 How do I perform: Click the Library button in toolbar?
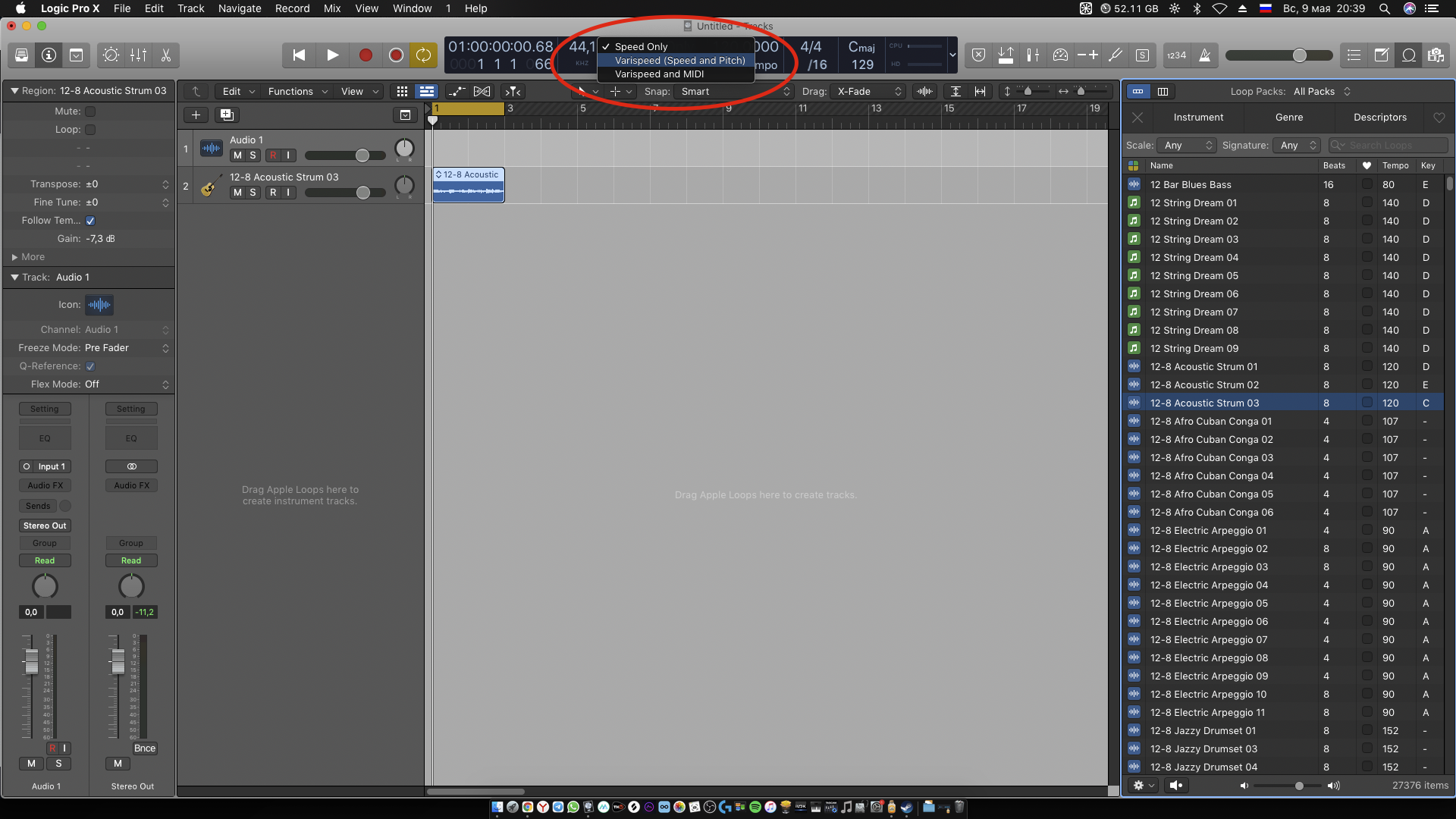pyautogui.click(x=21, y=55)
